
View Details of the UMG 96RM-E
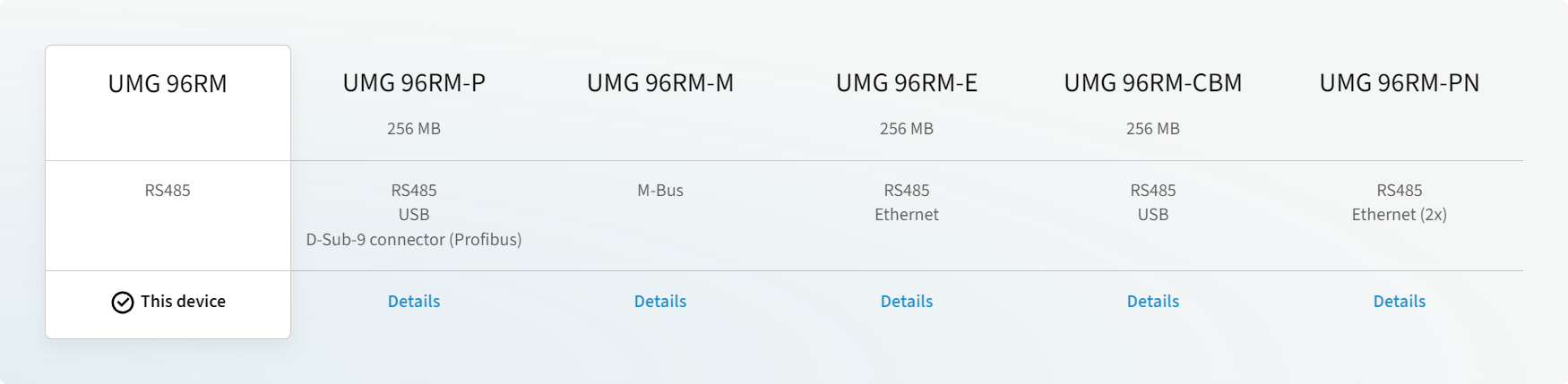907,302
